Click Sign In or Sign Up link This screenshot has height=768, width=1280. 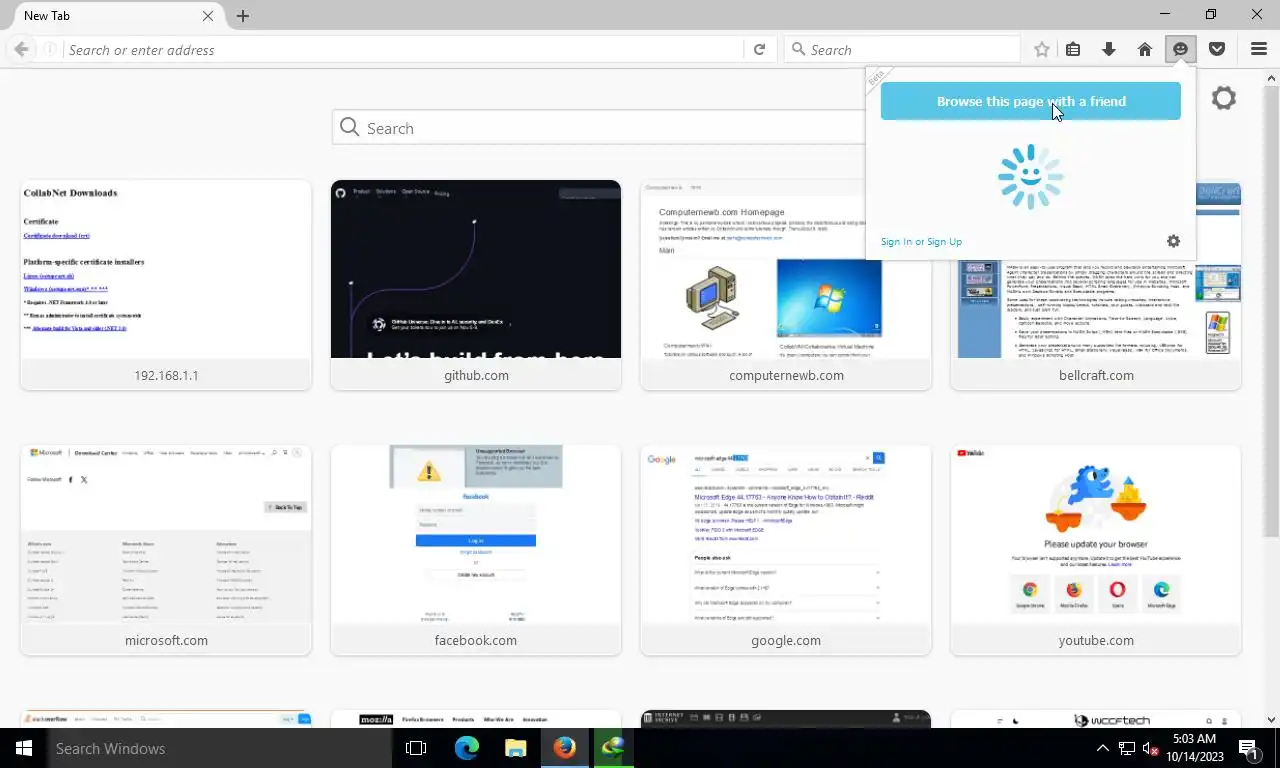[x=921, y=241]
